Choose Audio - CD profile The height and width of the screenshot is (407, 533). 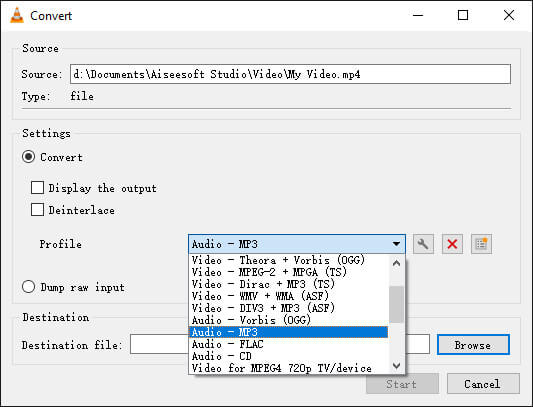[288, 356]
